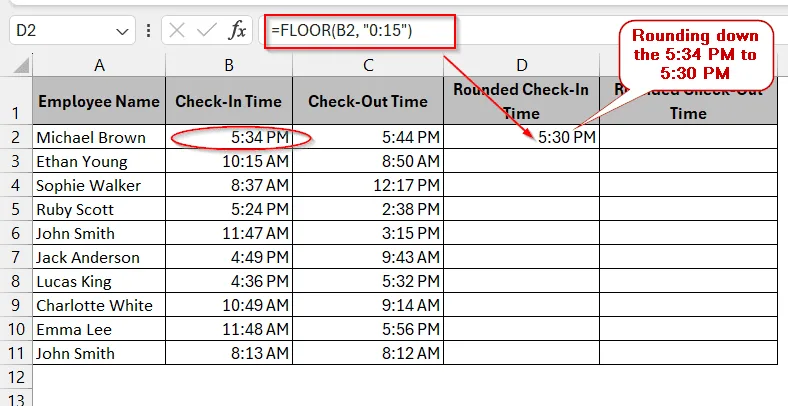Select the Charlotte White cell
Viewport: 788px width, 406px height.
pyautogui.click(x=99, y=305)
